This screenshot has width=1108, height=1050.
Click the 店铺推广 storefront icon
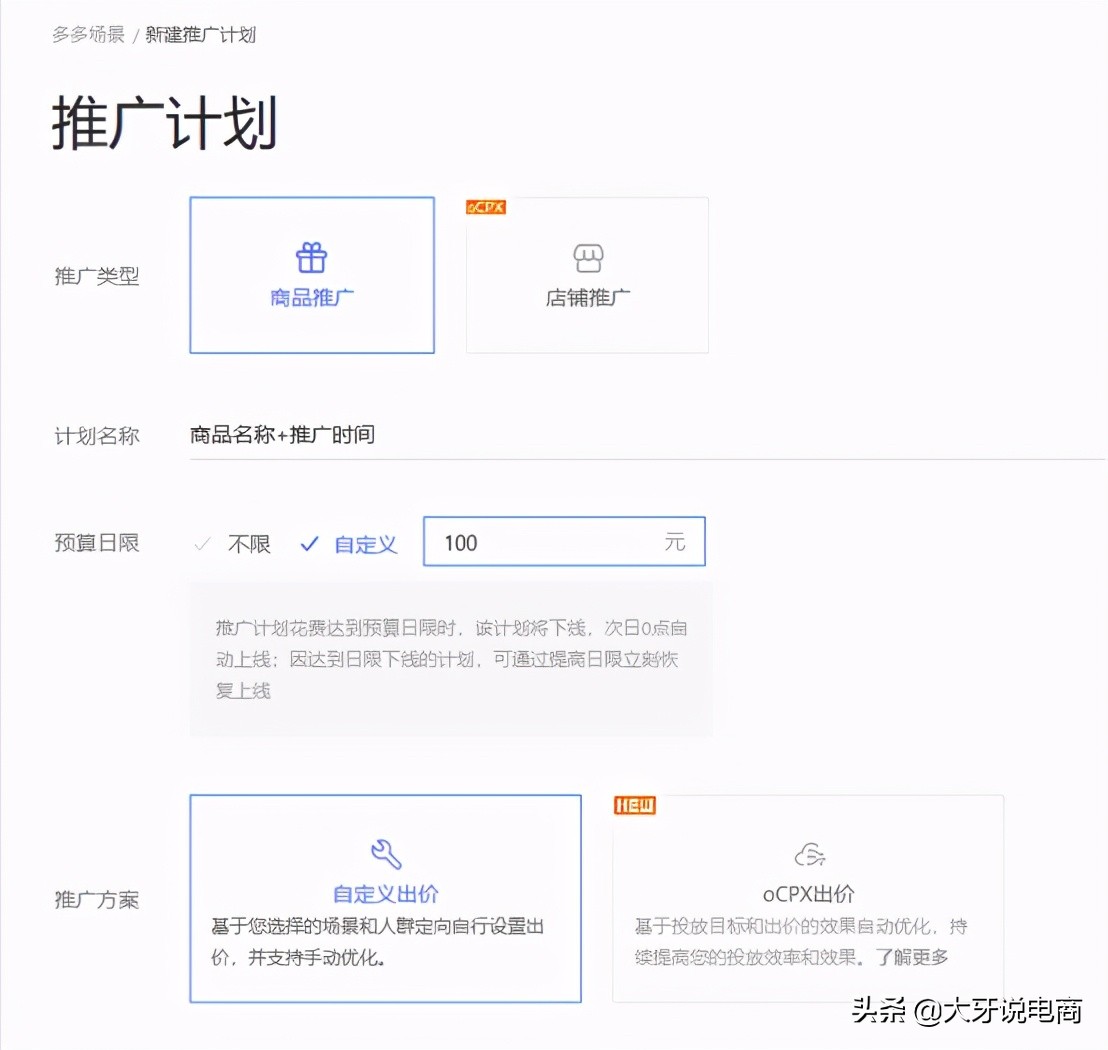588,257
